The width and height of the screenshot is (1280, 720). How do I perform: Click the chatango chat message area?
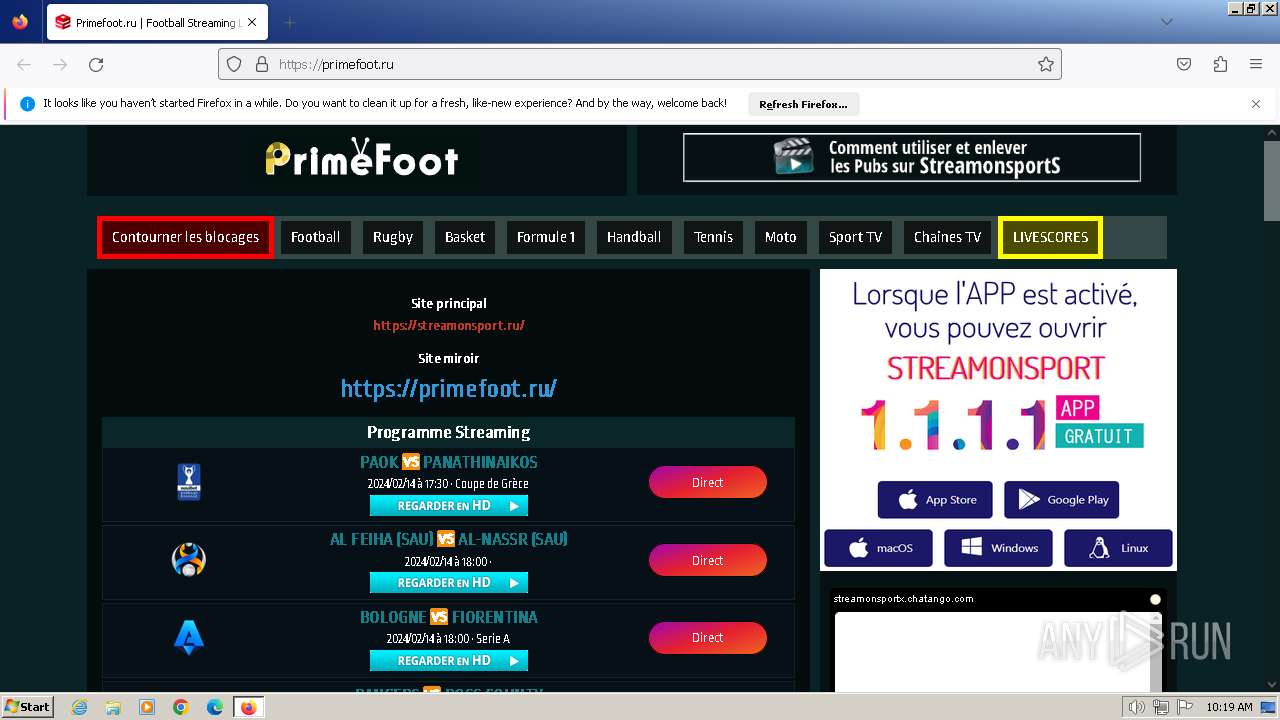pyautogui.click(x=990, y=652)
